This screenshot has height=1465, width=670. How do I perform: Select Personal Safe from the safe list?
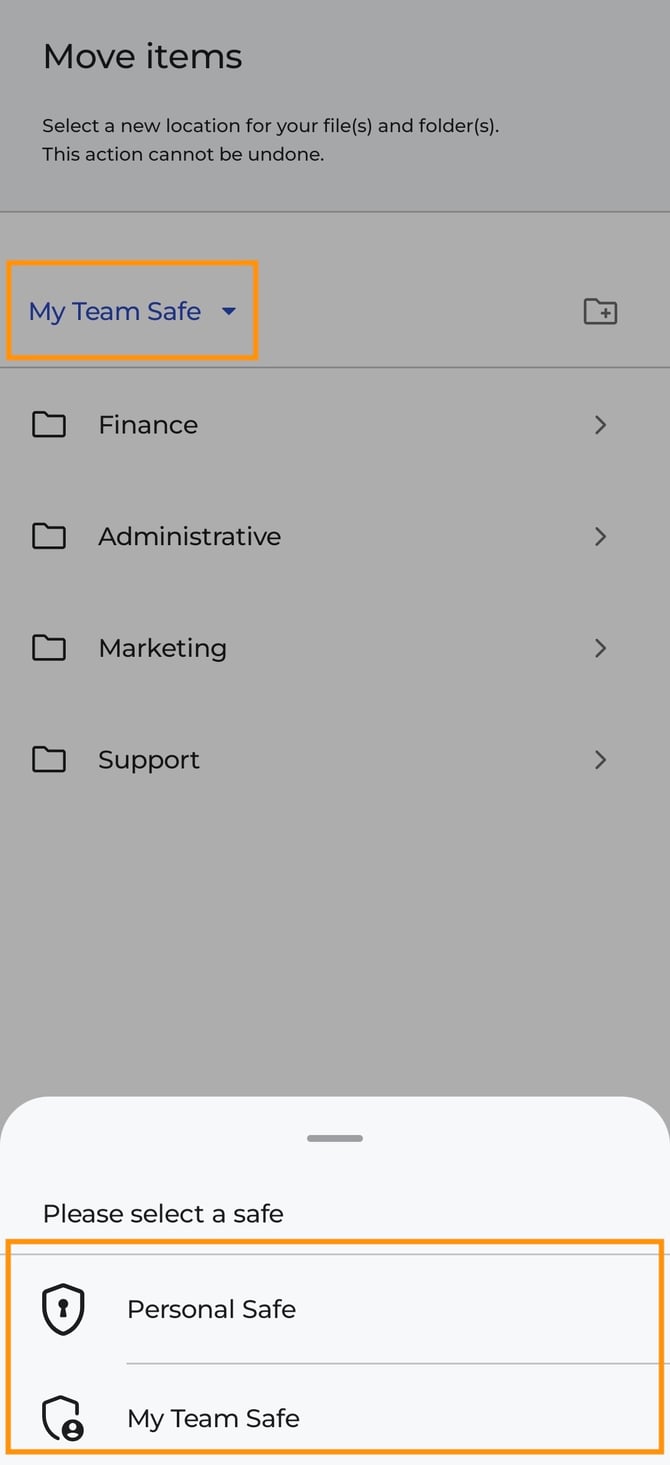(211, 1308)
